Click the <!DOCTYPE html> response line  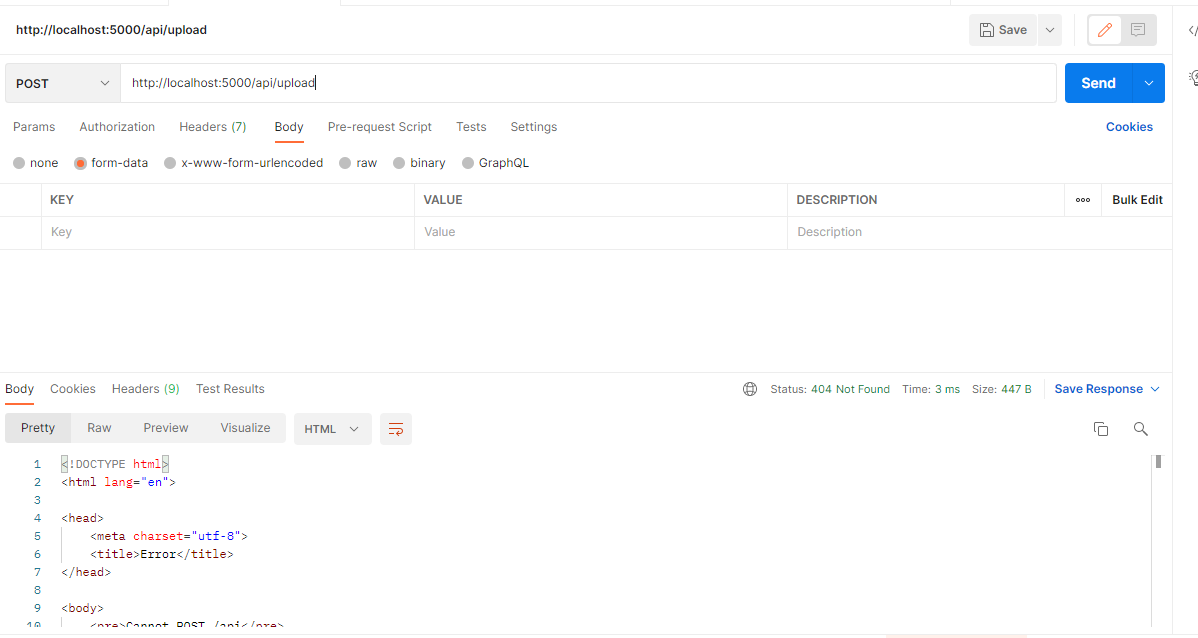(x=115, y=464)
